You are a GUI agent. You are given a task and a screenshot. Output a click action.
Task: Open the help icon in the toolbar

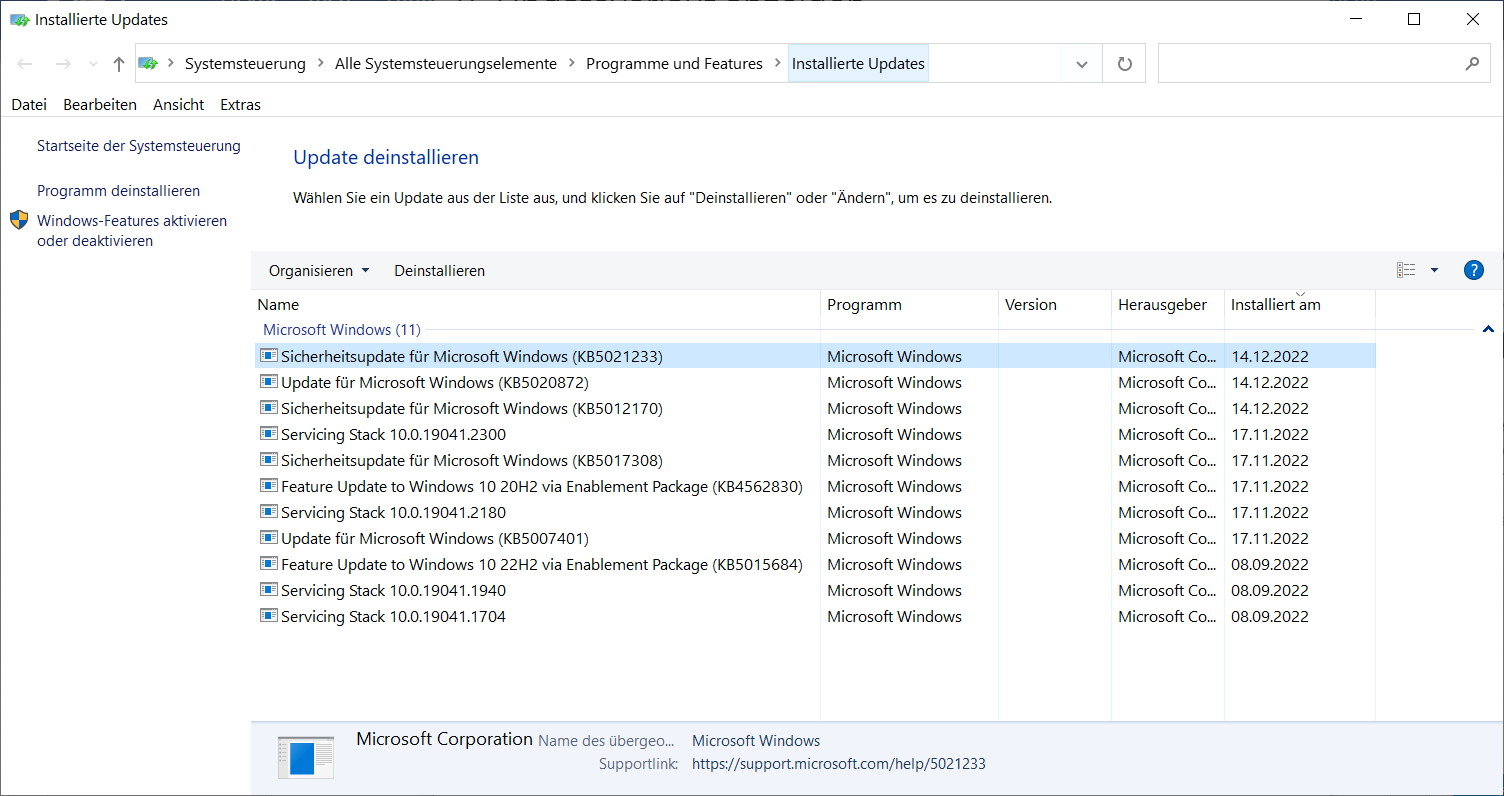pyautogui.click(x=1473, y=270)
